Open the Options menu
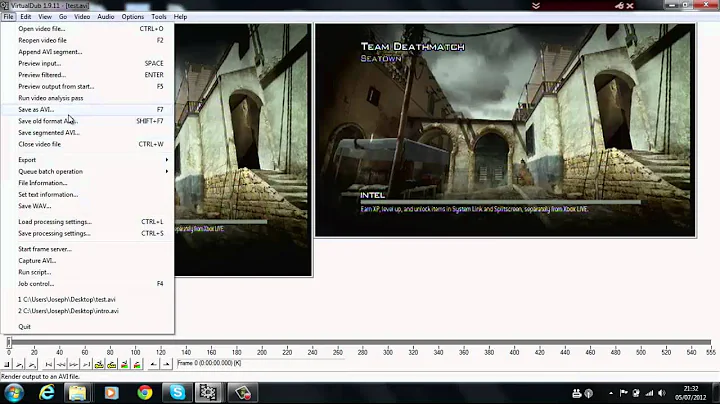This screenshot has width=720, height=404. (x=133, y=17)
